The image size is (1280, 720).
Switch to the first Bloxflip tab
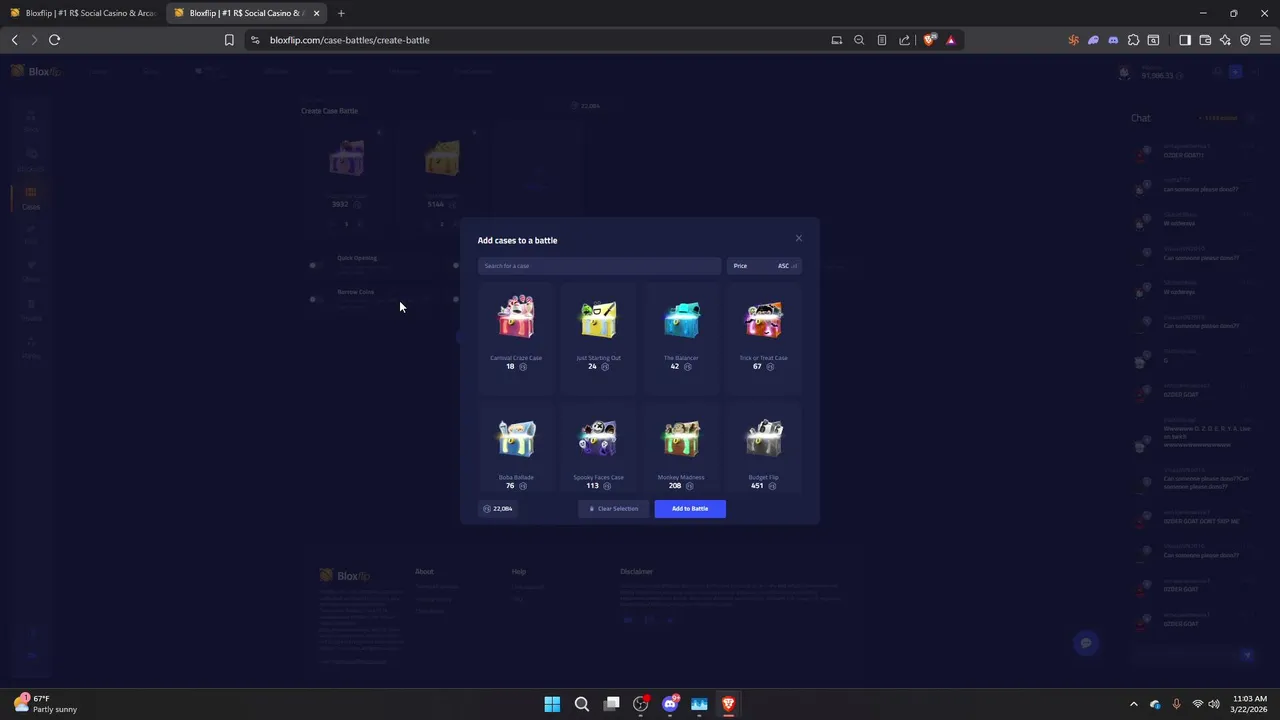(83, 13)
